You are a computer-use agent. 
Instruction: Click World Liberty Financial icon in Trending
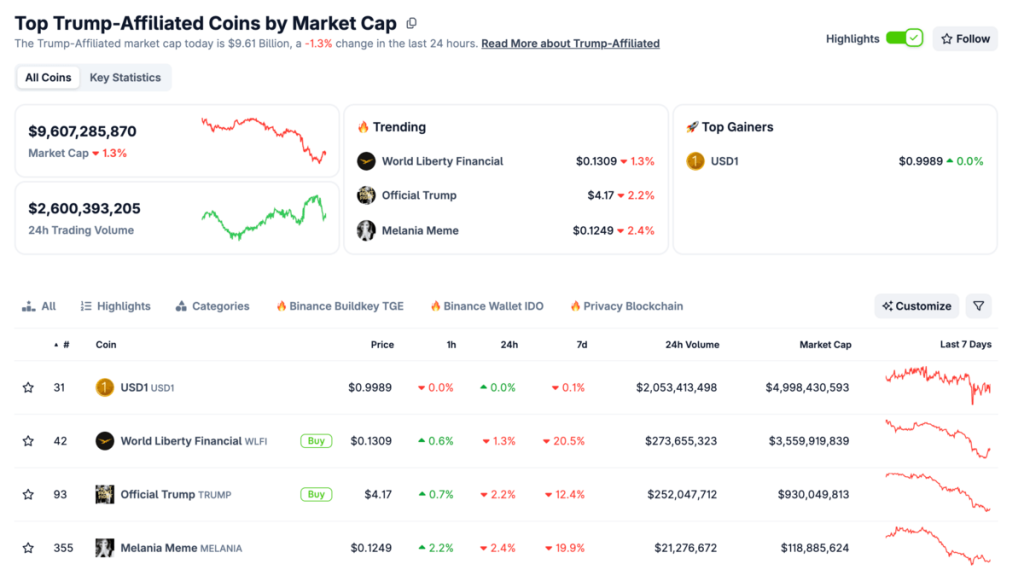pos(366,161)
